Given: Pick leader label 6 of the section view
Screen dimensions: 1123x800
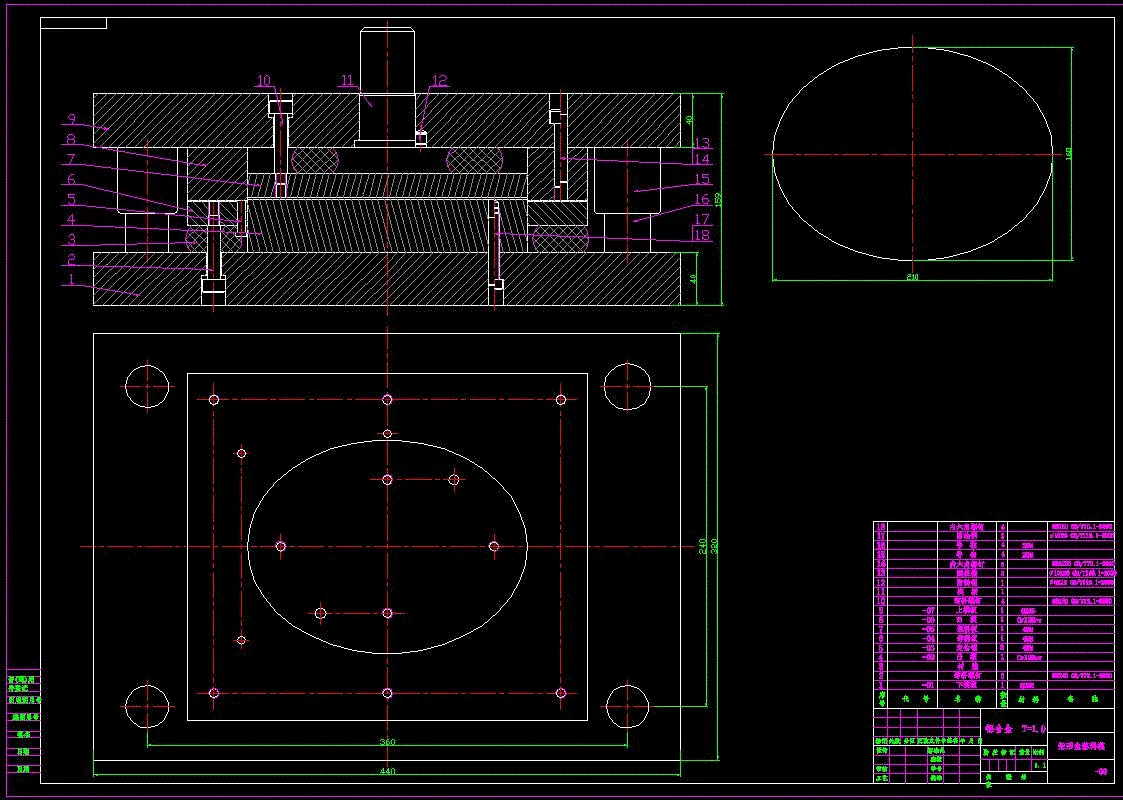Looking at the screenshot, I should point(72,179).
